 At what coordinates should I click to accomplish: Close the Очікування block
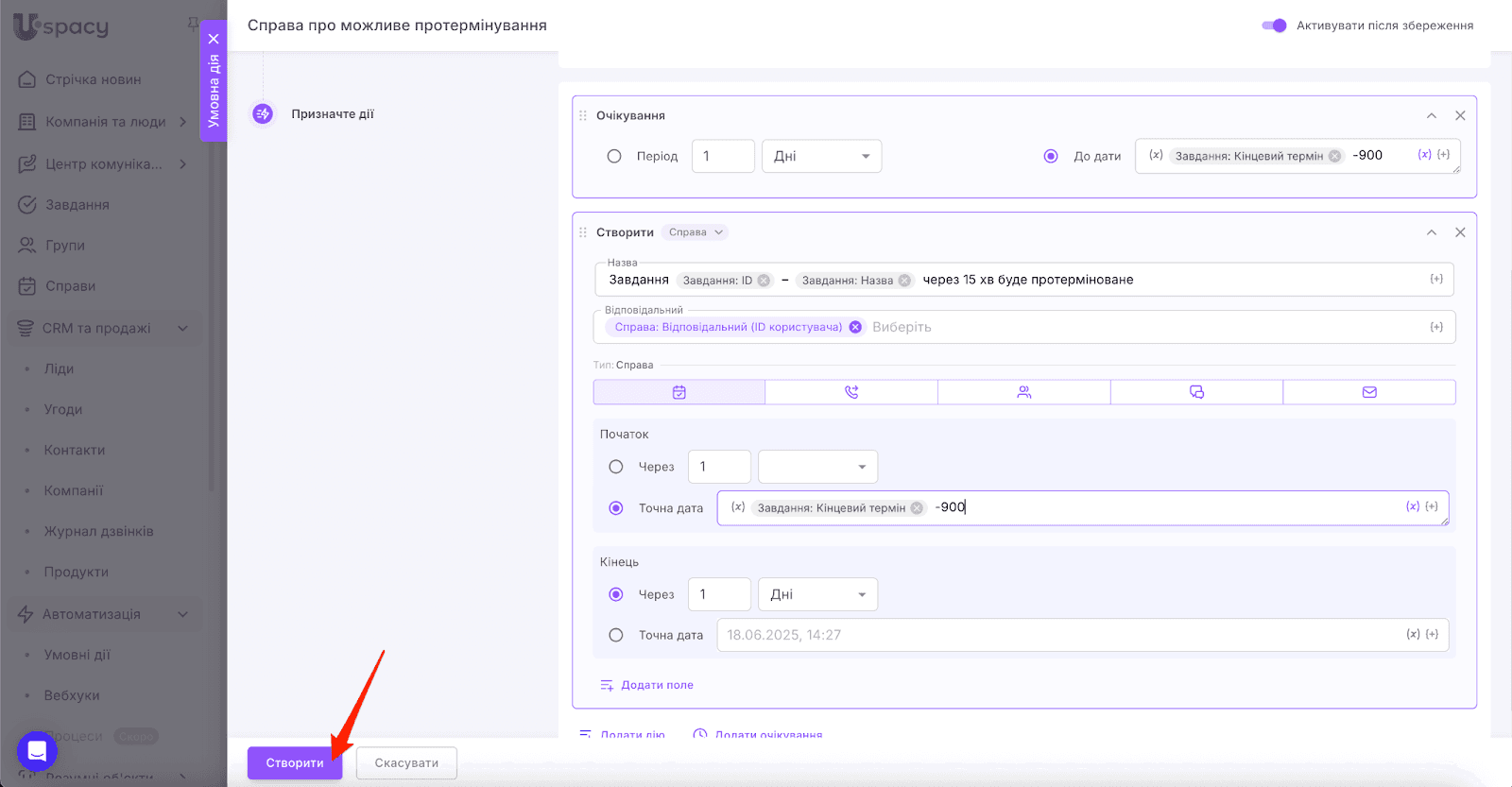(1460, 115)
